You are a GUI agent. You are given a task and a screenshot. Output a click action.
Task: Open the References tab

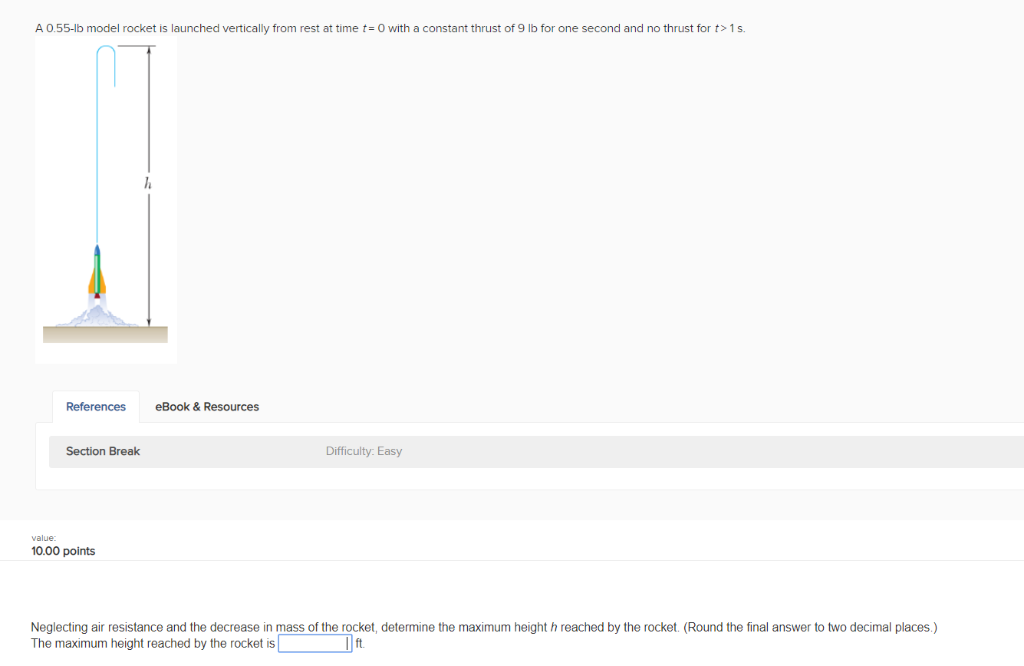(x=95, y=406)
